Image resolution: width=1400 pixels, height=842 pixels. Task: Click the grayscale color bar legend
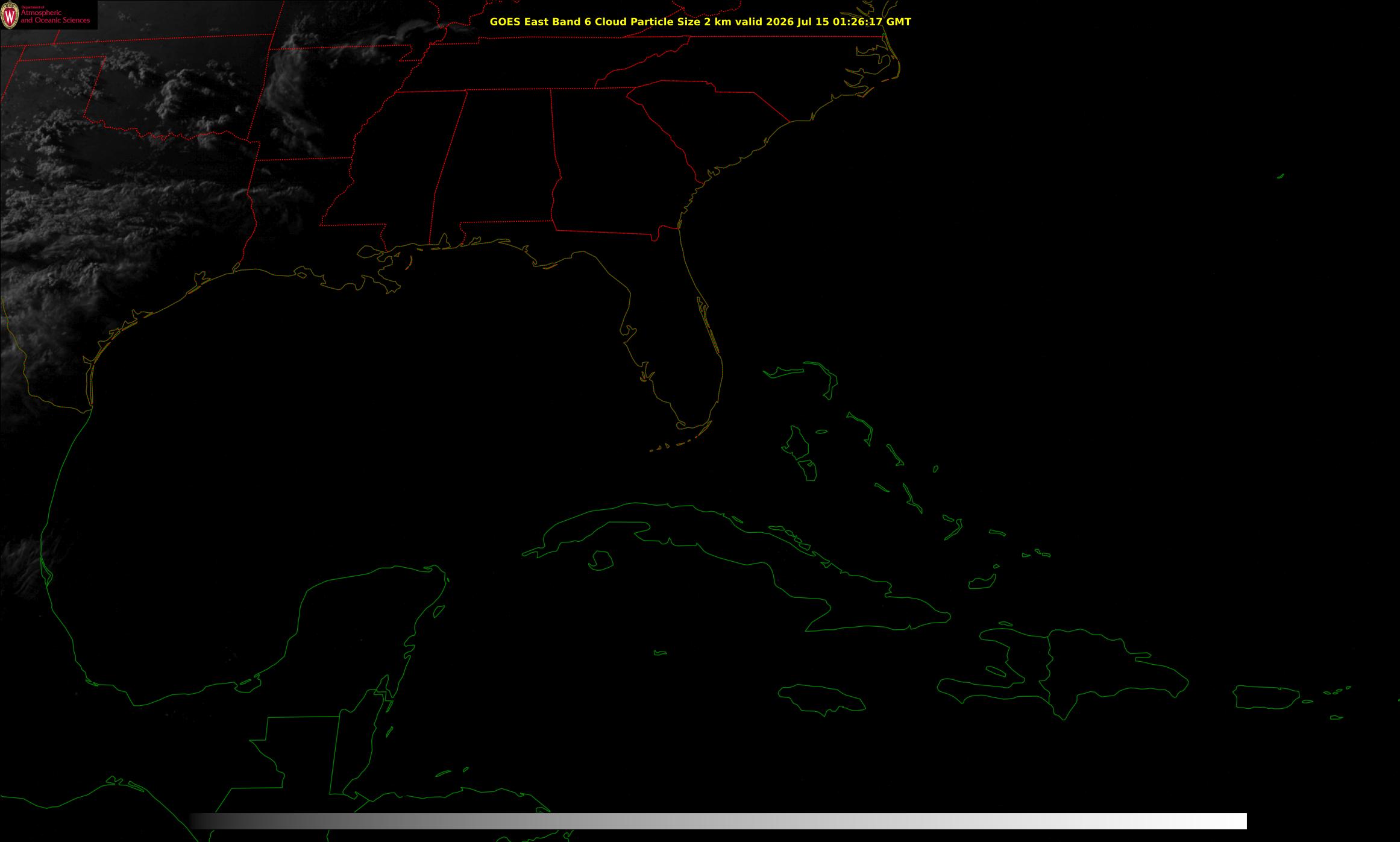coord(718,821)
